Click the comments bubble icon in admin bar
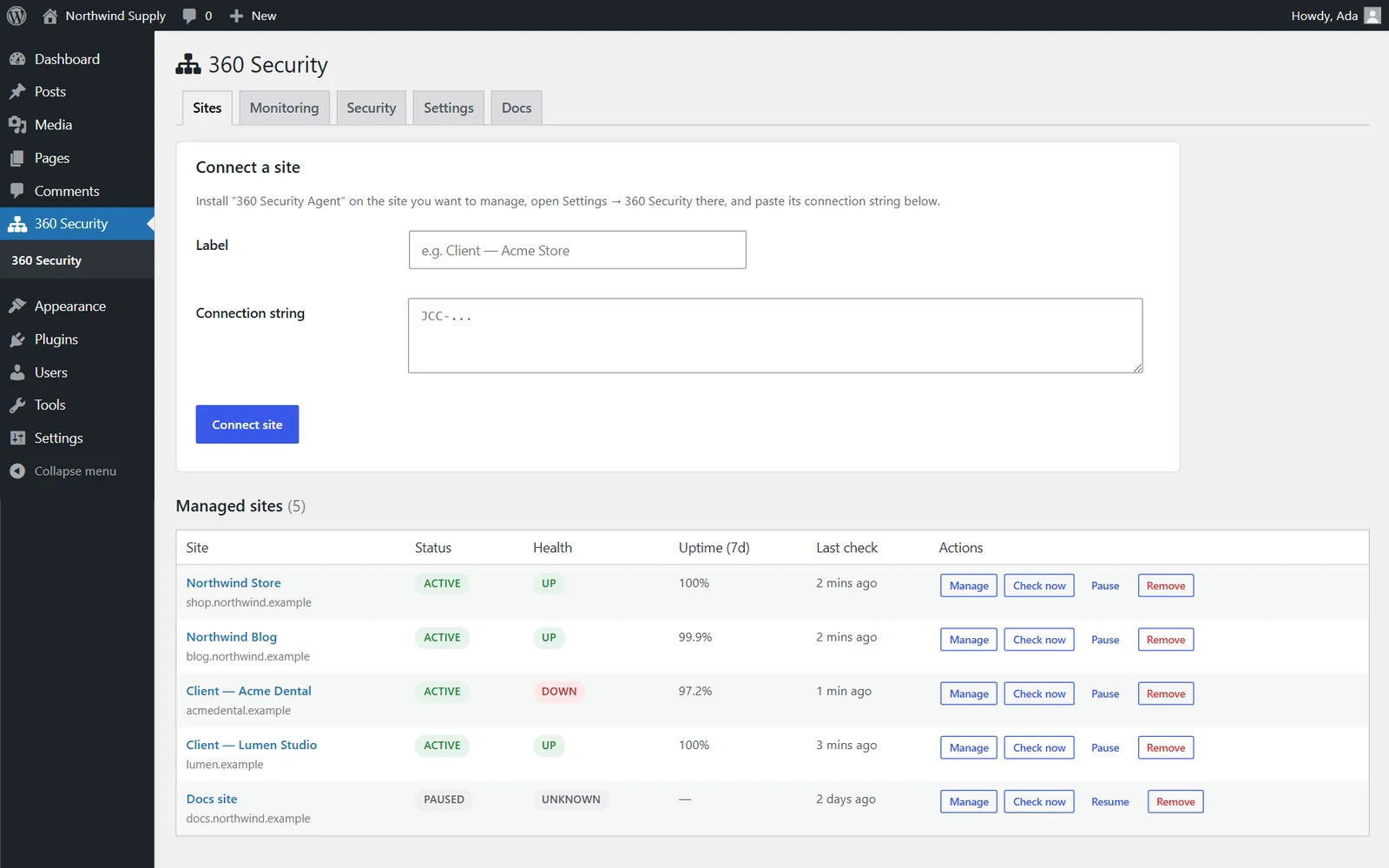 point(189,16)
